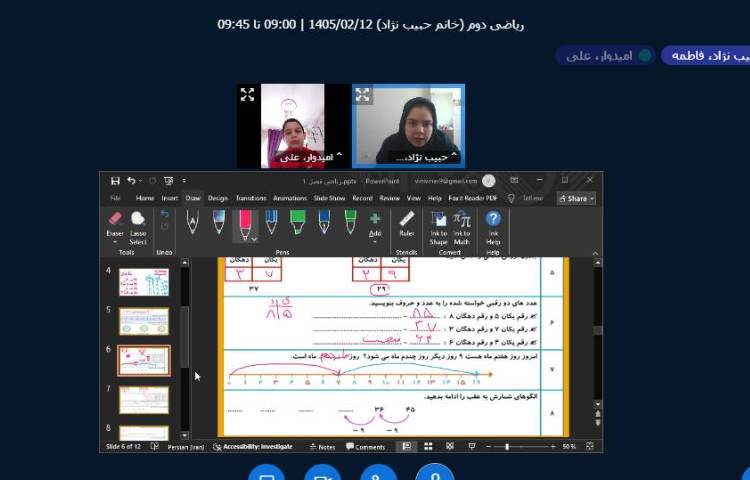This screenshot has width=750, height=480.
Task: Open the caret on حبیب نژاد video
Action: (x=454, y=154)
